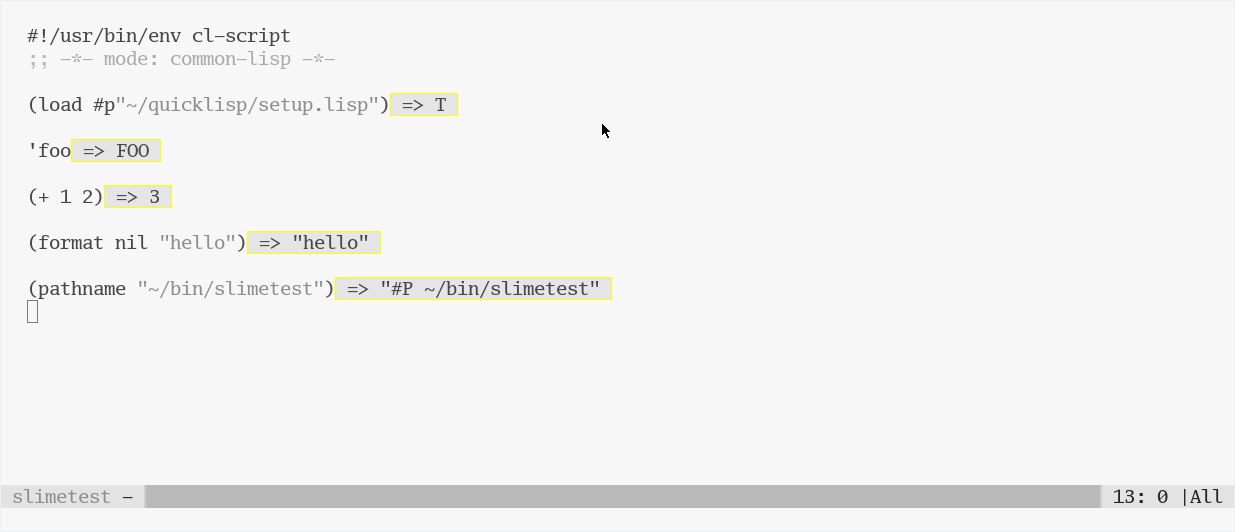Click the shebang line '#!/usr/bin/env cl-script'

tap(159, 37)
